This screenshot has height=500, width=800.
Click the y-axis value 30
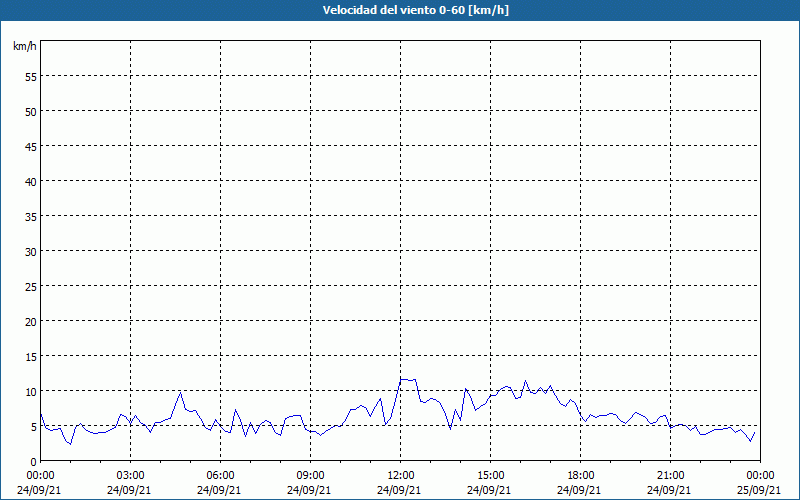pyautogui.click(x=31, y=252)
